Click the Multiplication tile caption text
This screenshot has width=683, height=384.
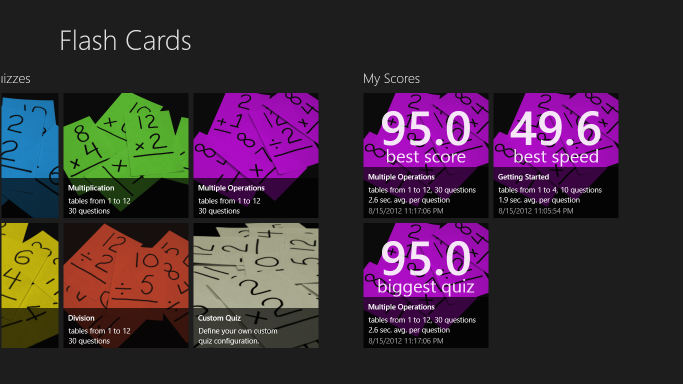tap(91, 188)
